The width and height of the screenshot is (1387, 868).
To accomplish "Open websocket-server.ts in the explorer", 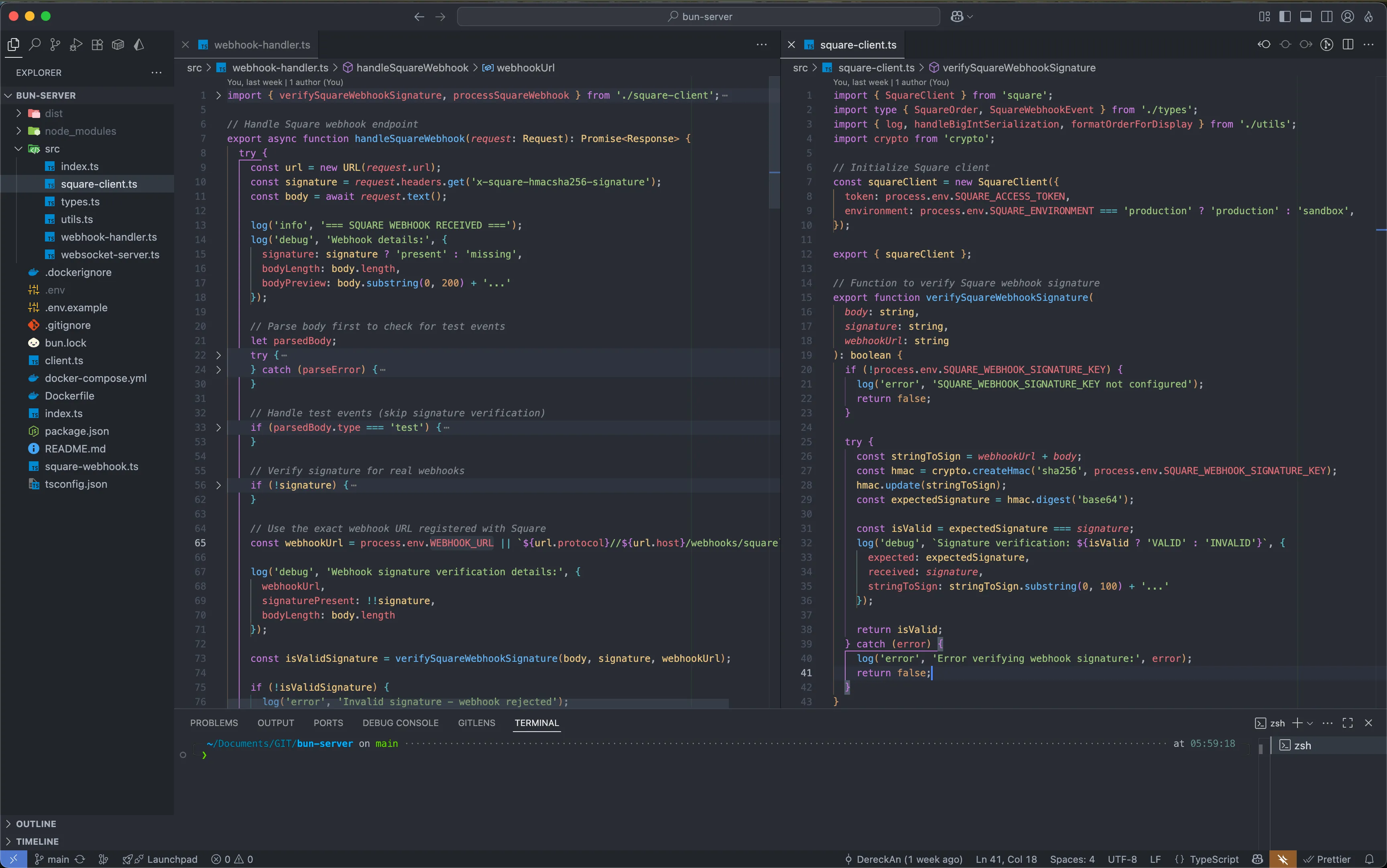I will click(x=87, y=254).
